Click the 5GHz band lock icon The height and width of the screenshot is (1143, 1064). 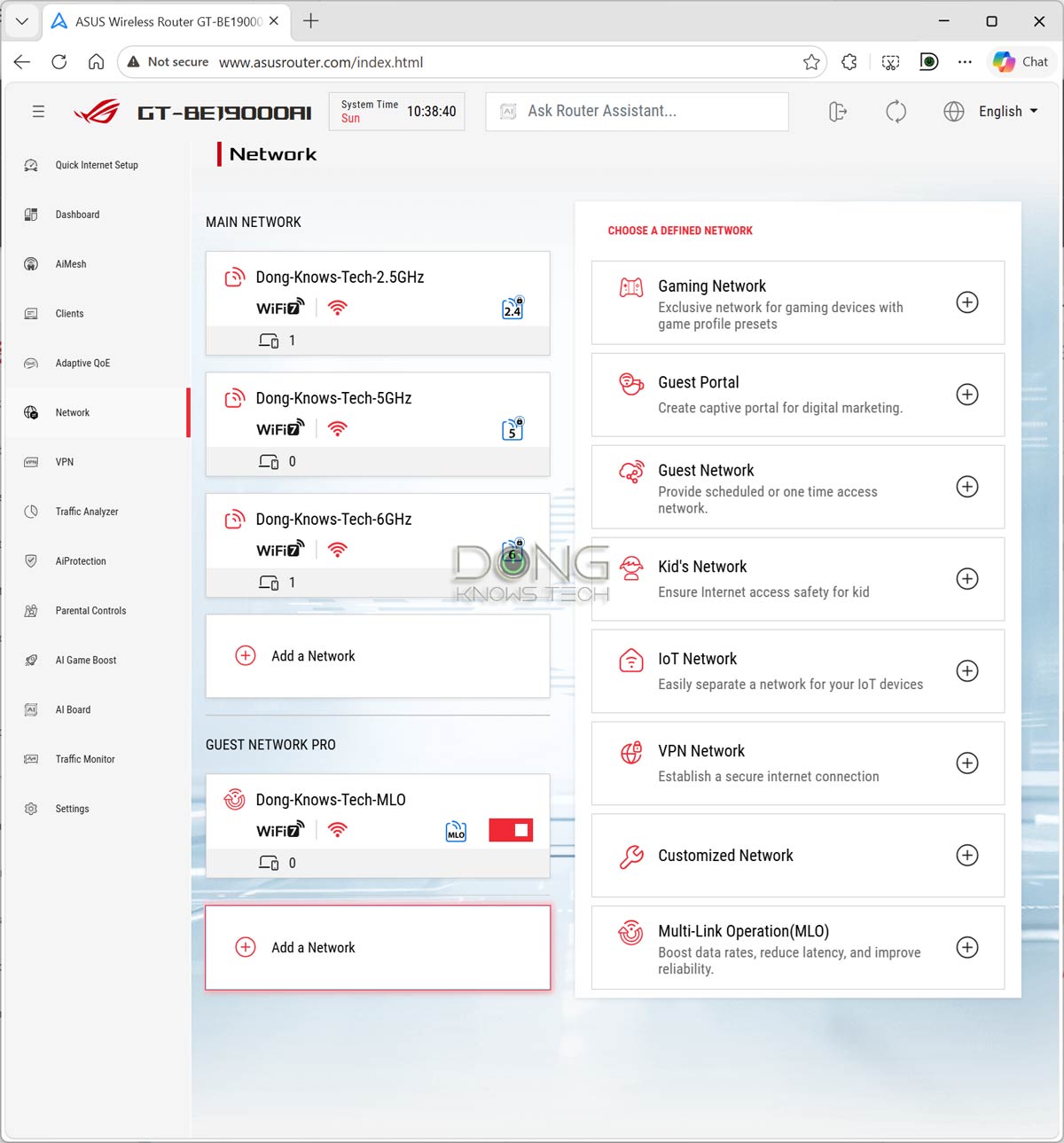(512, 429)
